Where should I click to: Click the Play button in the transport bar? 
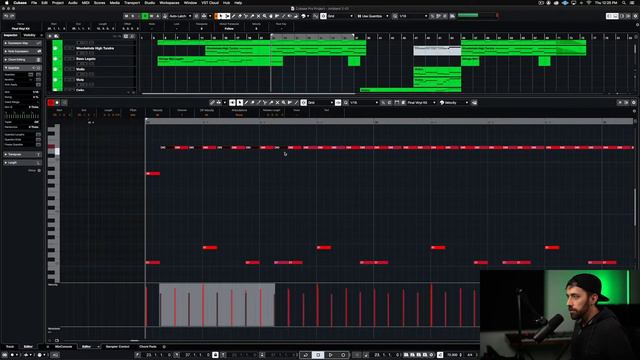[331, 355]
